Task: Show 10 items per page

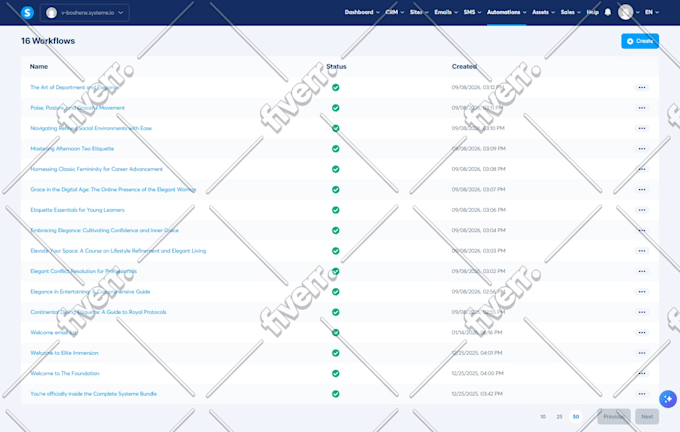Action: (543, 417)
